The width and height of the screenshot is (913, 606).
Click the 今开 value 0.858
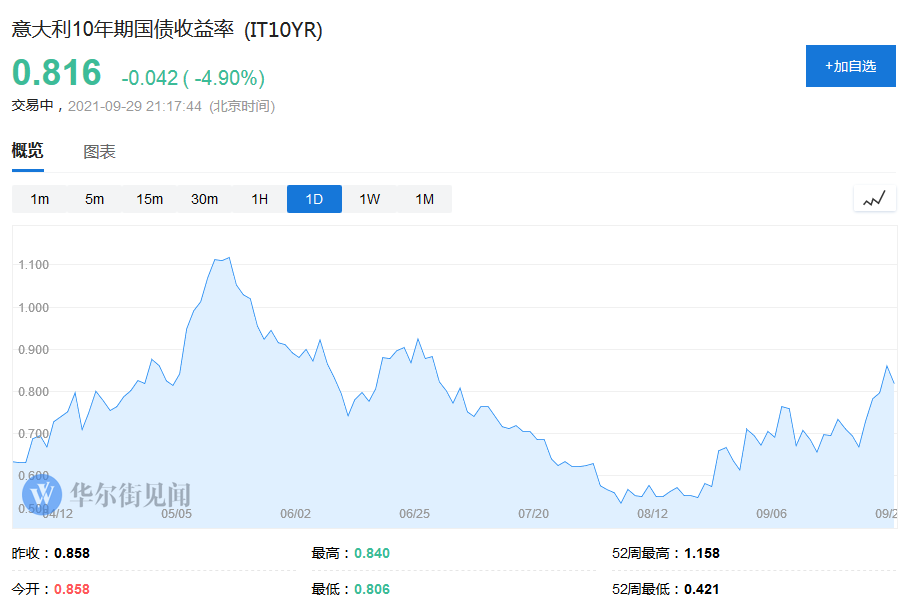tap(72, 589)
